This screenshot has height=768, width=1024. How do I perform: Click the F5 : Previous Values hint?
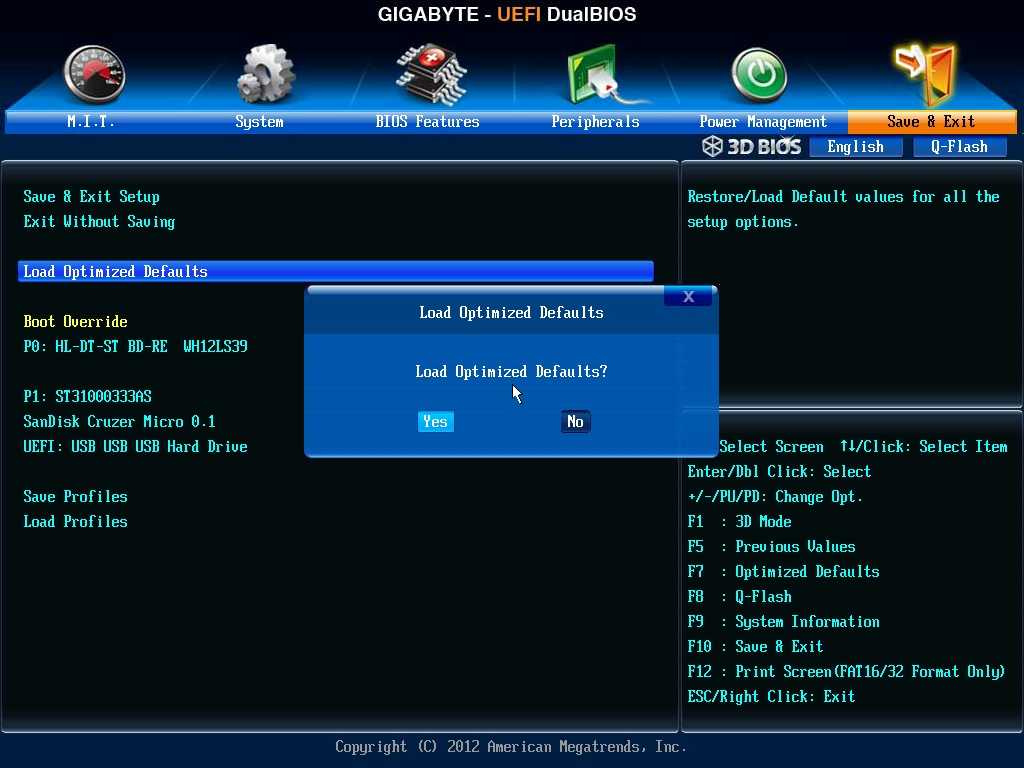click(x=771, y=547)
